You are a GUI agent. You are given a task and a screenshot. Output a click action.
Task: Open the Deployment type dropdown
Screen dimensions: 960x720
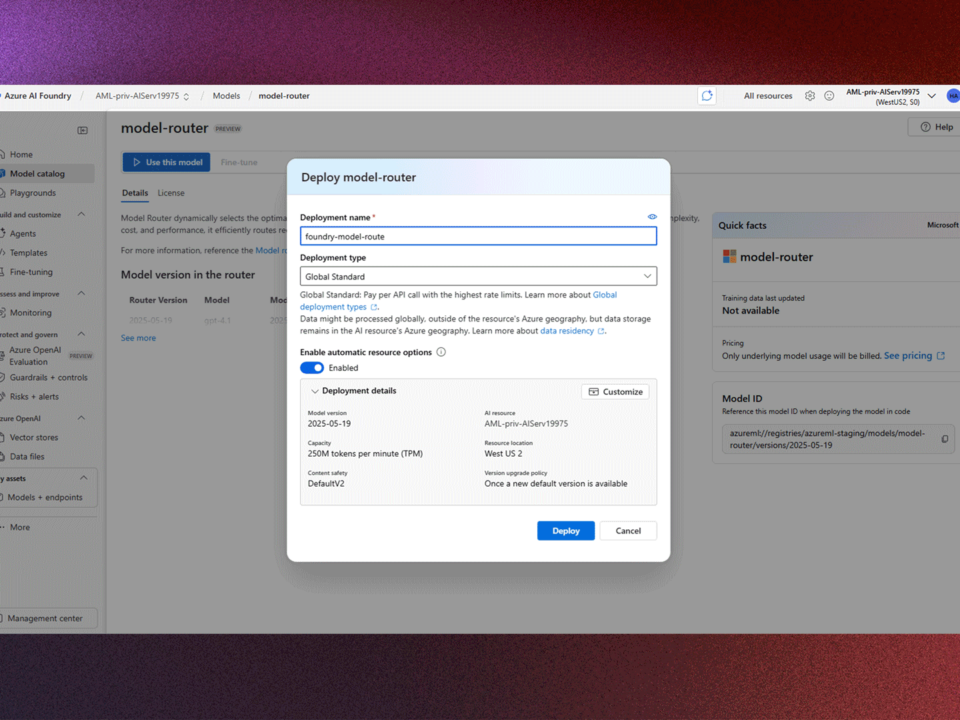click(x=478, y=276)
